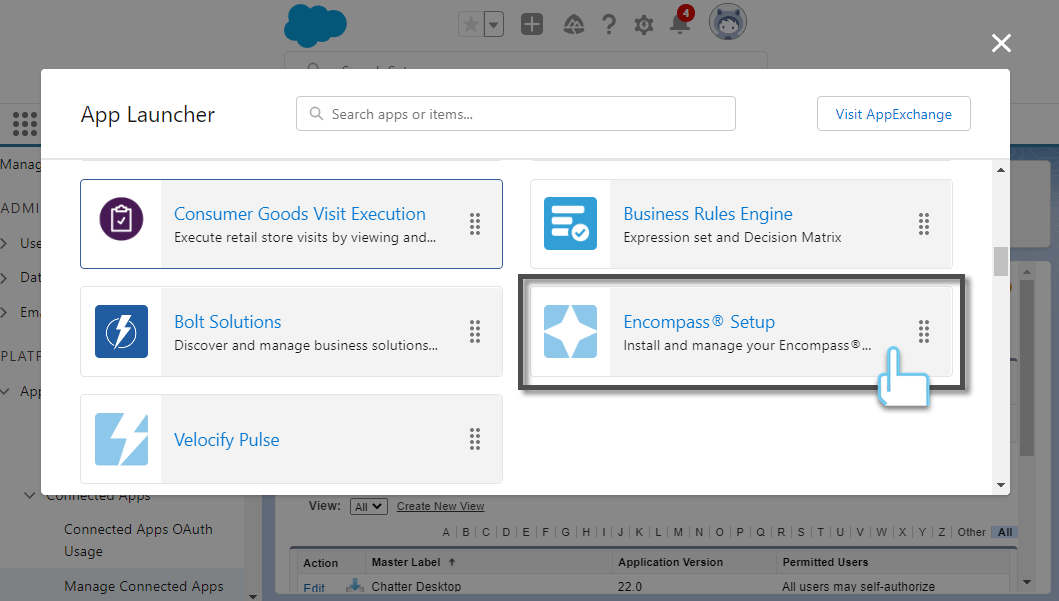Open Encompass Setup link

[699, 321]
